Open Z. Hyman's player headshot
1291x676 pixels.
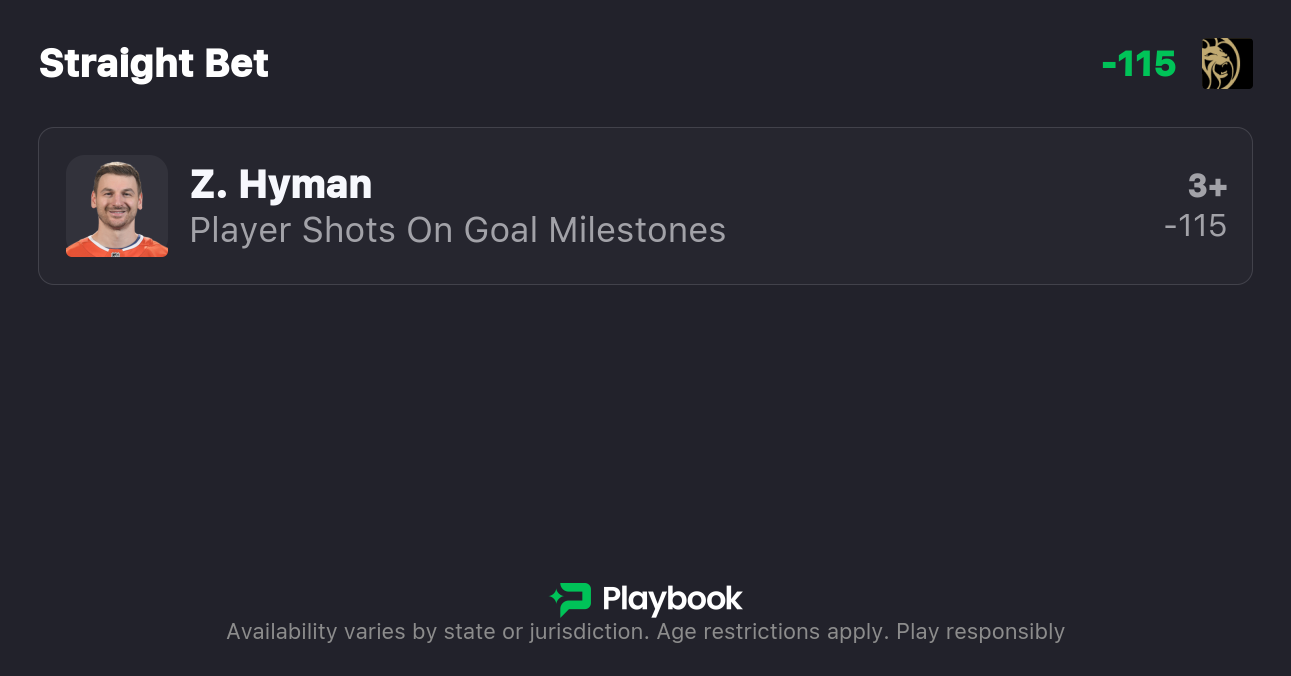117,205
